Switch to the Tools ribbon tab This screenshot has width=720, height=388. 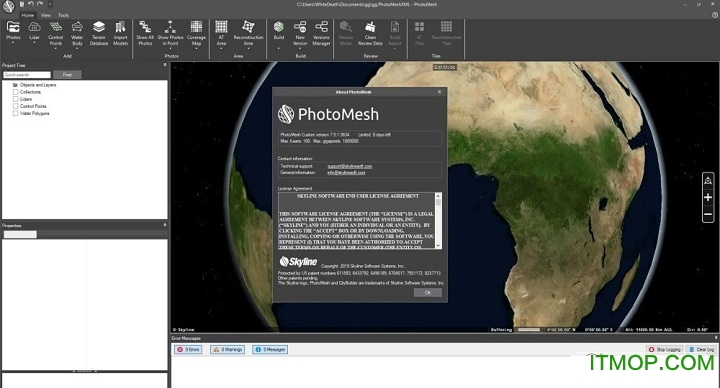click(63, 15)
